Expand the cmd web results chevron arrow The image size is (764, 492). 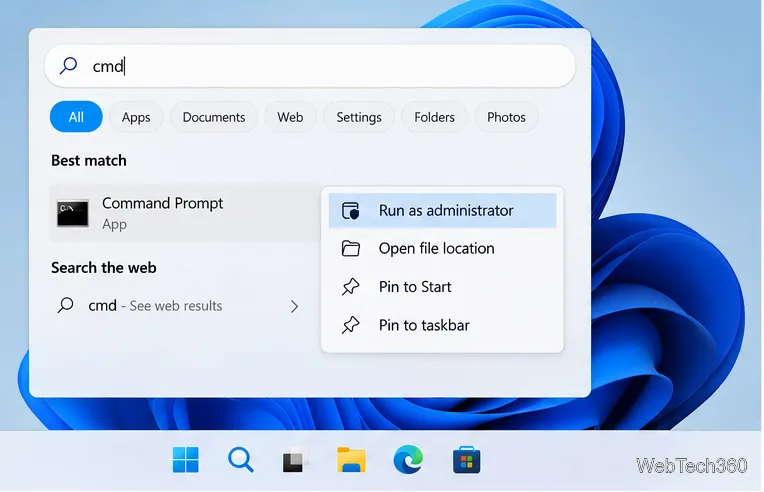tap(294, 306)
